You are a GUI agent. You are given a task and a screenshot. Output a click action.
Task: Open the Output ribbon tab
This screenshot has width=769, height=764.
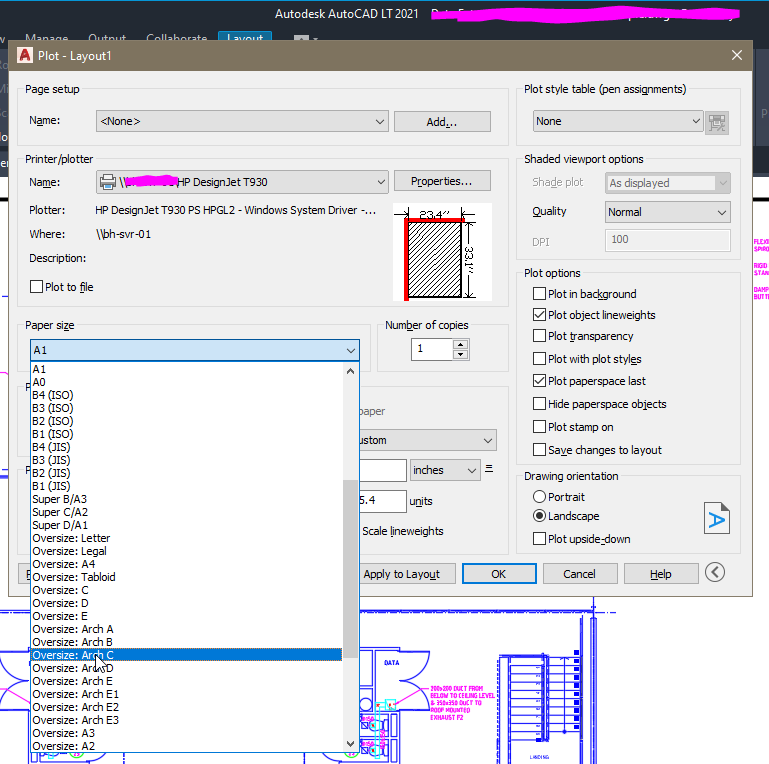click(107, 37)
